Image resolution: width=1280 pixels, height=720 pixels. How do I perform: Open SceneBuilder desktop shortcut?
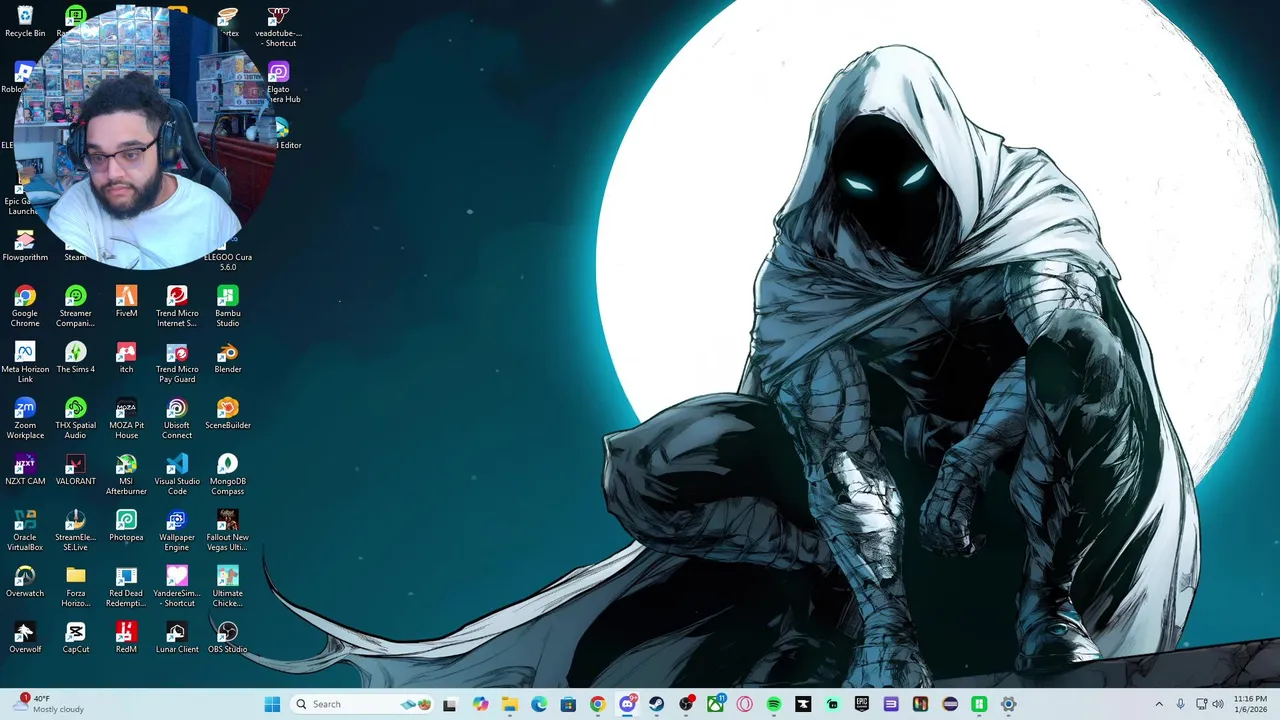tap(228, 413)
